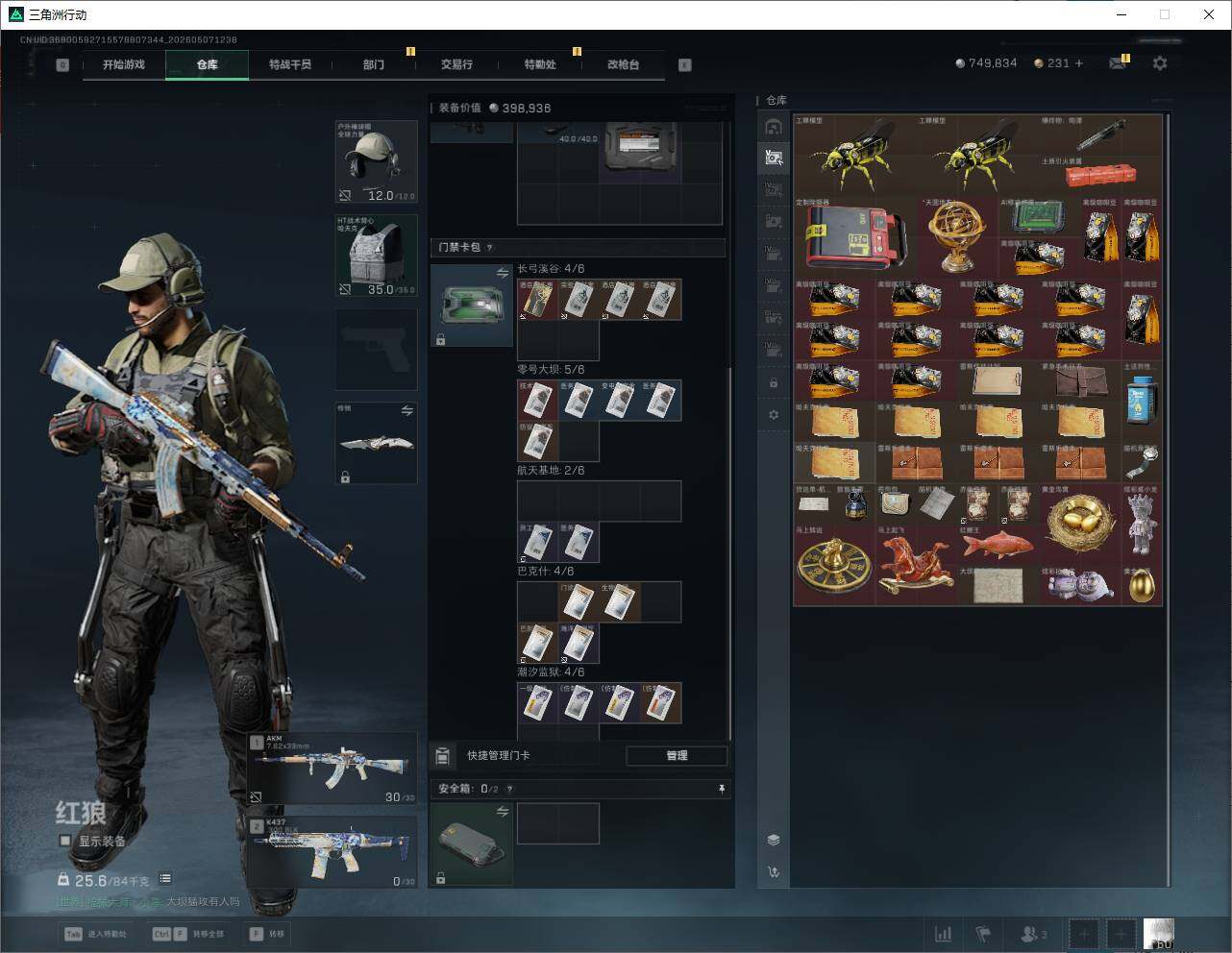Select the golden armillary sphere item
1232x953 pixels.
click(x=957, y=237)
